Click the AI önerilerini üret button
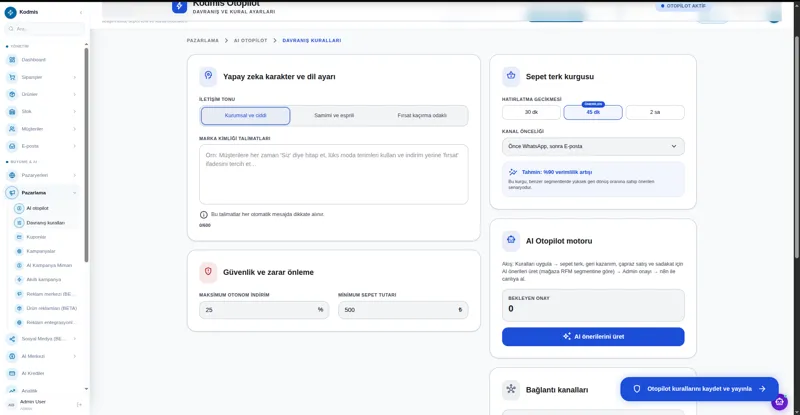This screenshot has height=415, width=800. point(593,337)
